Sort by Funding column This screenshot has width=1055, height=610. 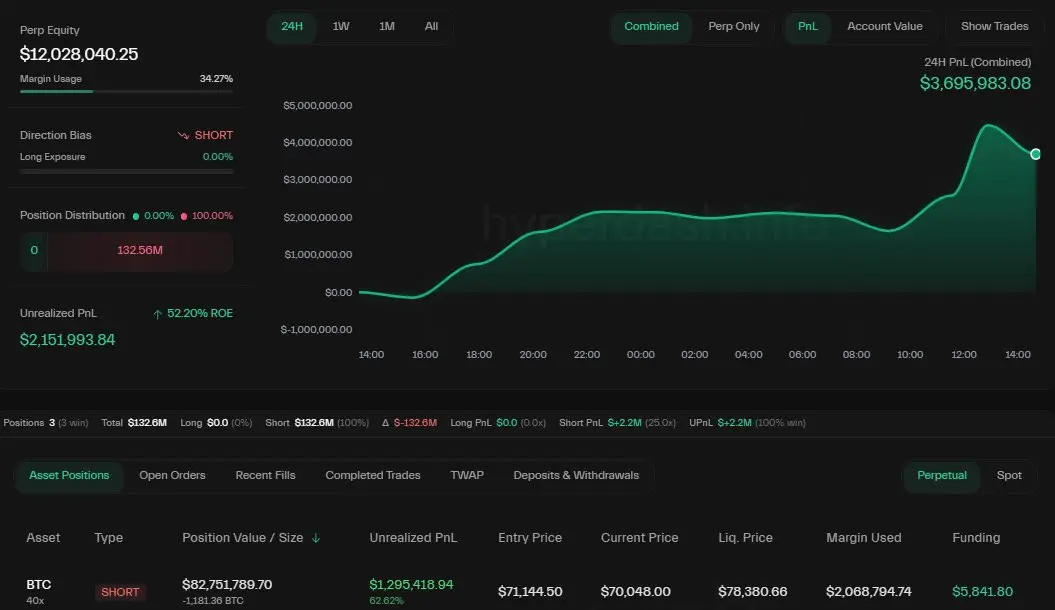(x=976, y=538)
